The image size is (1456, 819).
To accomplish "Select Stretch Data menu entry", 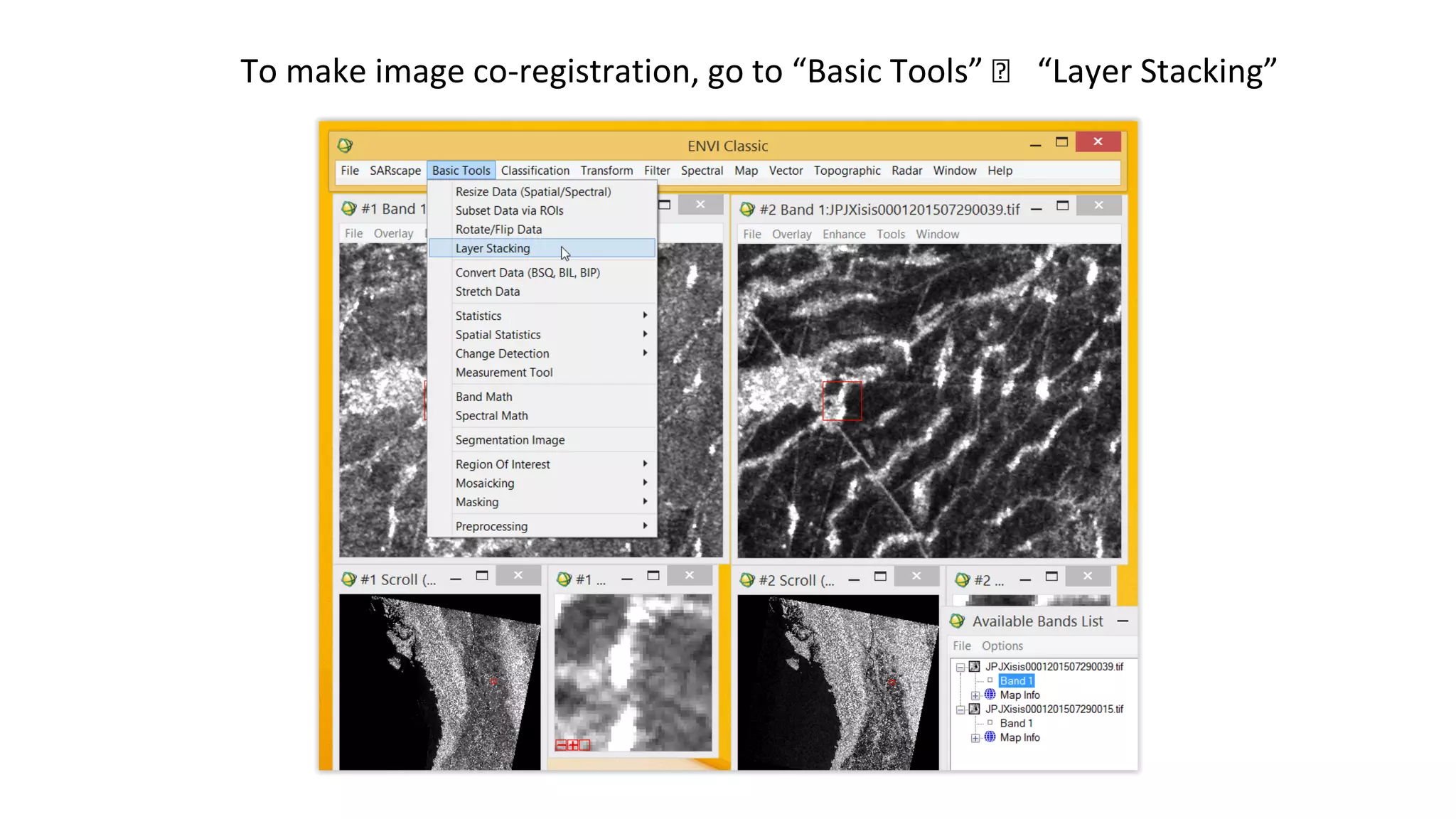I will (542, 291).
